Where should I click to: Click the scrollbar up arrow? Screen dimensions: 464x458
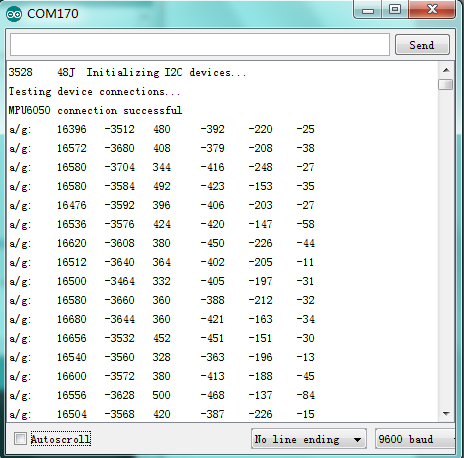point(446,70)
